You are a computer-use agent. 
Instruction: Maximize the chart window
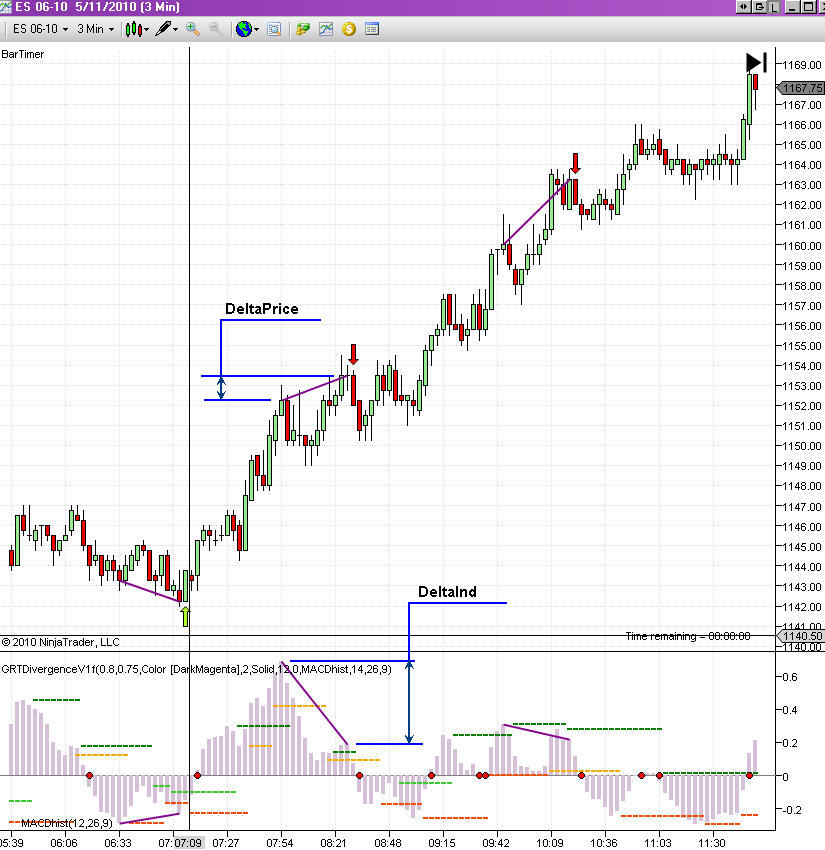pos(808,7)
